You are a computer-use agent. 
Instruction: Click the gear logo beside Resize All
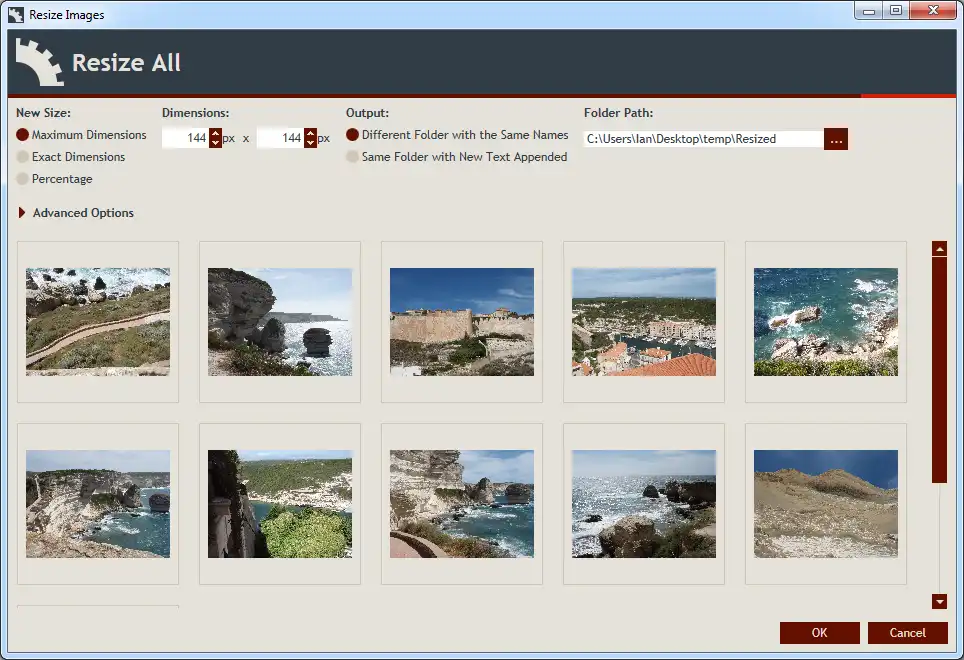tap(39, 62)
